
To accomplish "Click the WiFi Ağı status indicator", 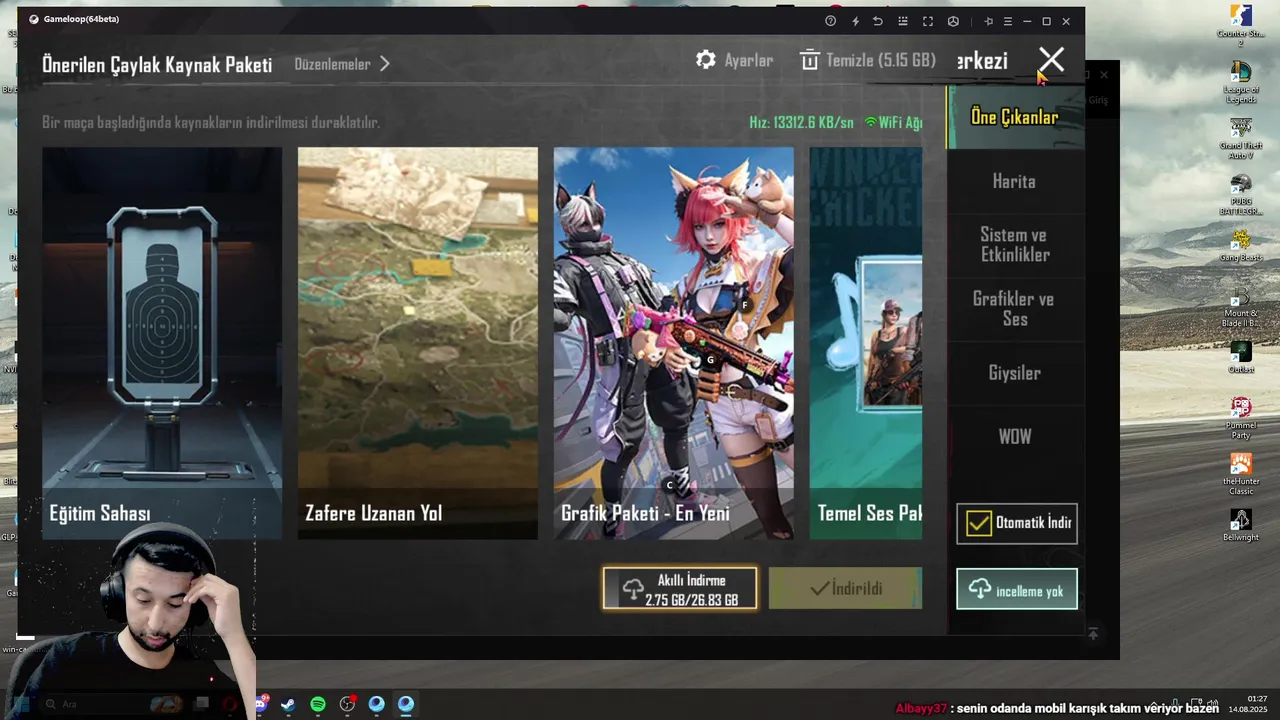I will 893,122.
